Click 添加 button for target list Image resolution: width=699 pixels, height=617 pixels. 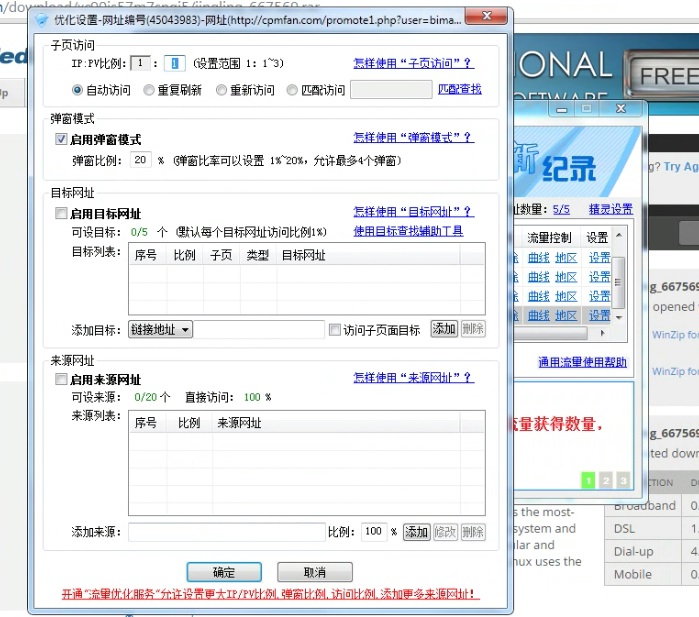444,329
